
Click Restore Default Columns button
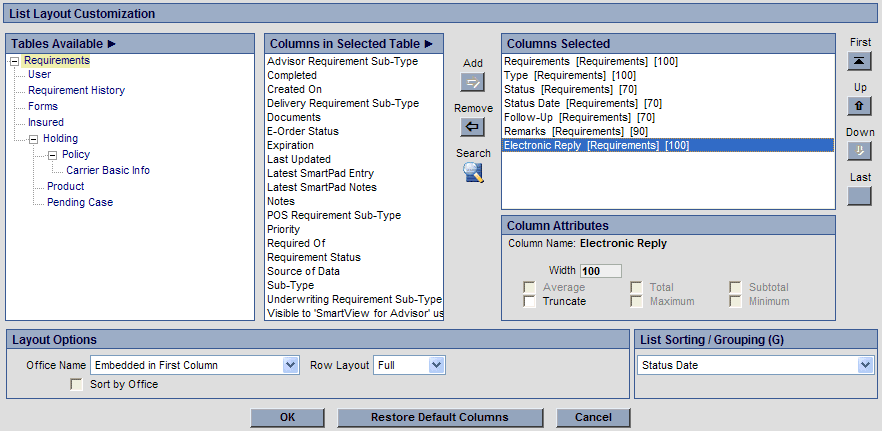pos(439,417)
